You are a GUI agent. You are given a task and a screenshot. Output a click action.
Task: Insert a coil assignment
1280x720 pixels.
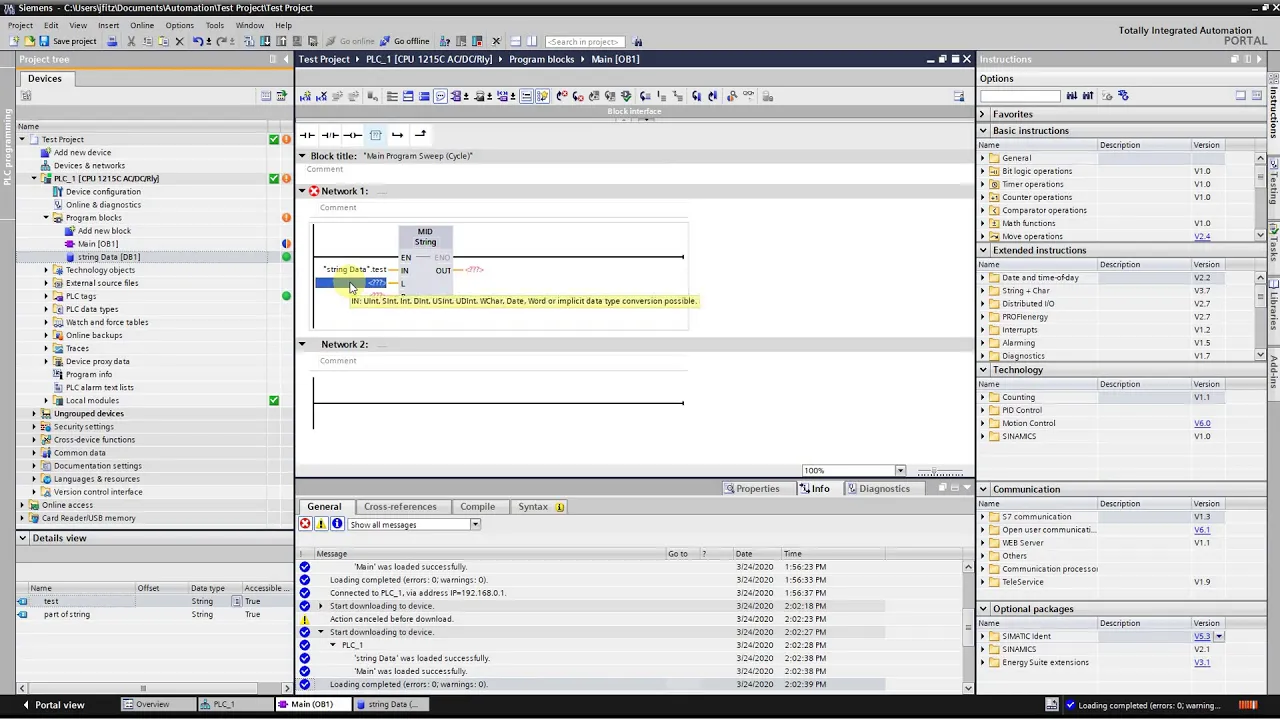click(353, 135)
